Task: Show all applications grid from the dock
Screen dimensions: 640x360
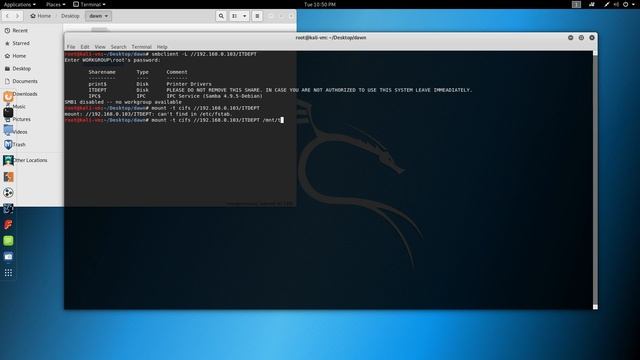Action: coord(8,273)
